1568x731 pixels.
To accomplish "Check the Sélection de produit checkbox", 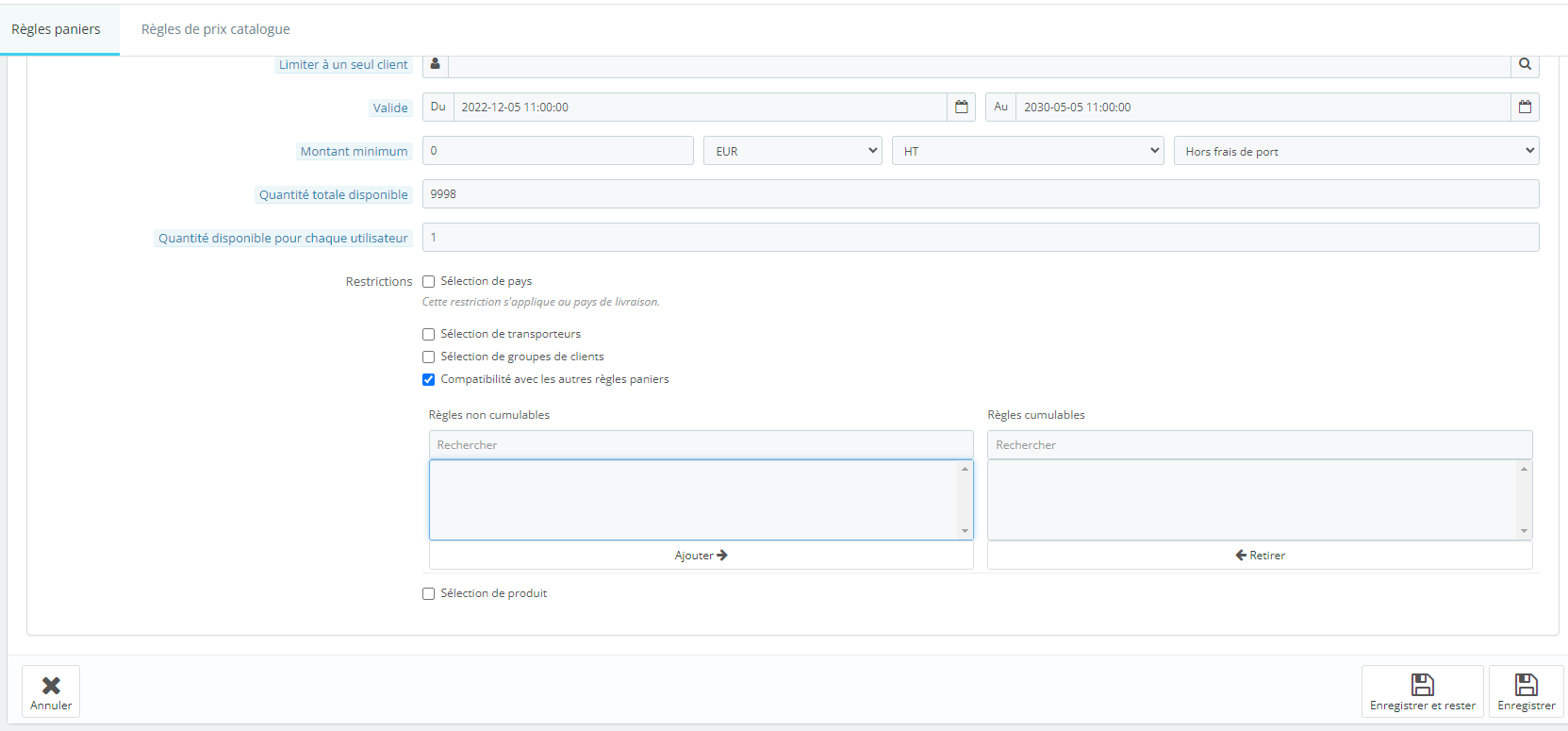I will [x=428, y=593].
